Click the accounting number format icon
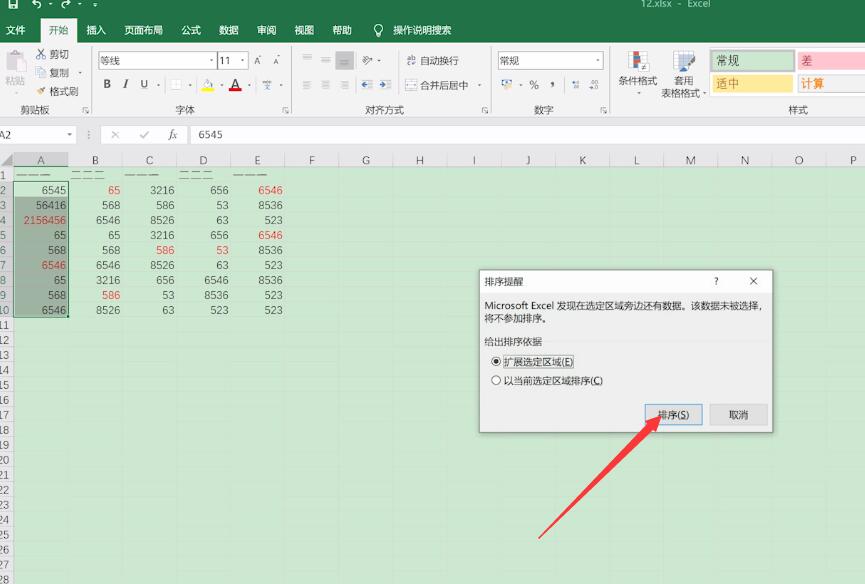 click(506, 84)
